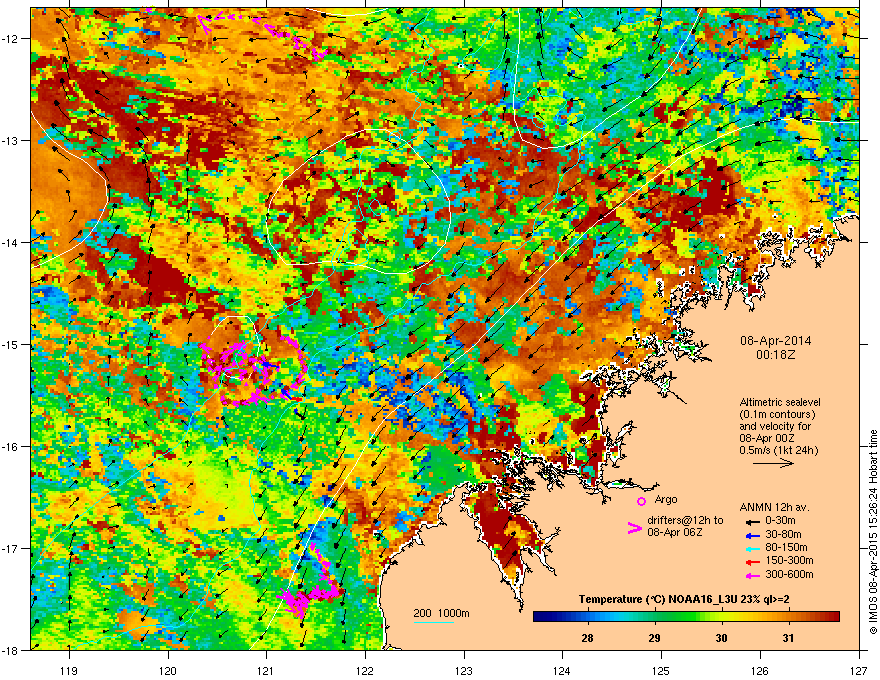Click longitude axis label 125

tap(661, 670)
